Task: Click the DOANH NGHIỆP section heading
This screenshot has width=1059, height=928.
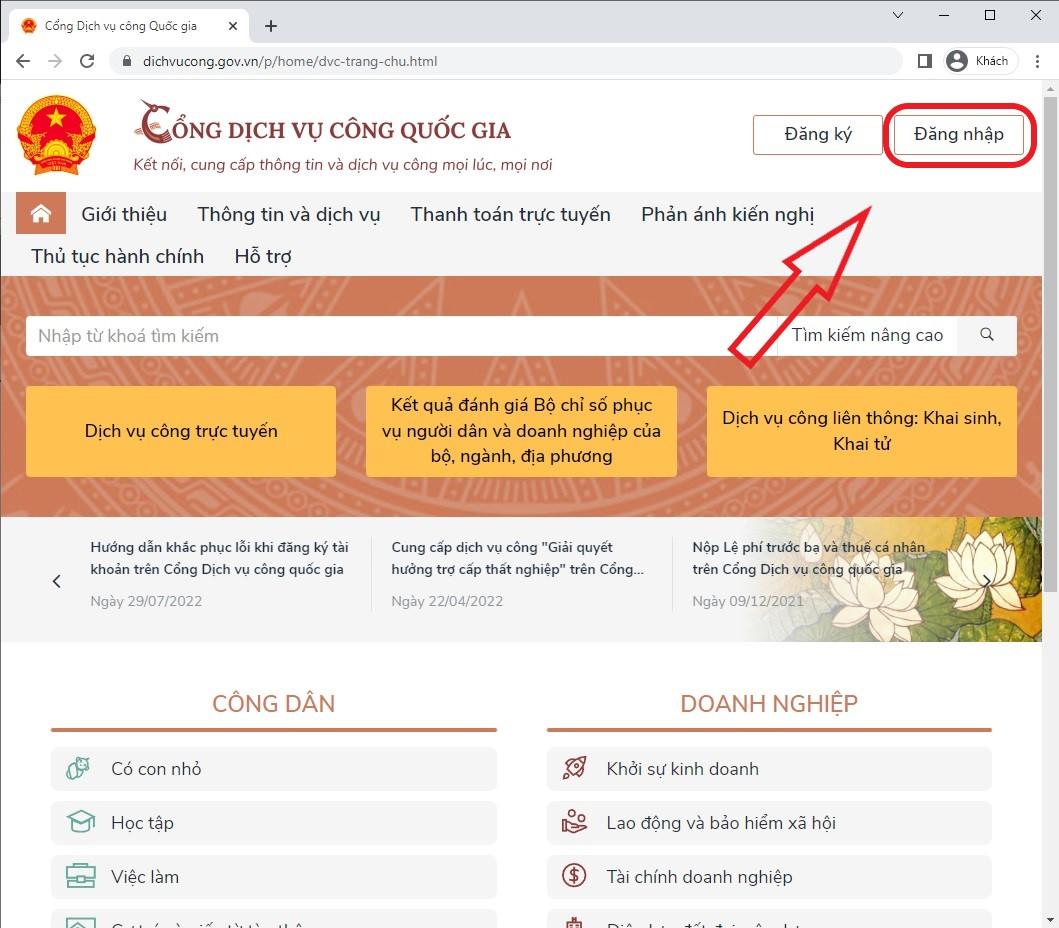Action: click(x=769, y=704)
